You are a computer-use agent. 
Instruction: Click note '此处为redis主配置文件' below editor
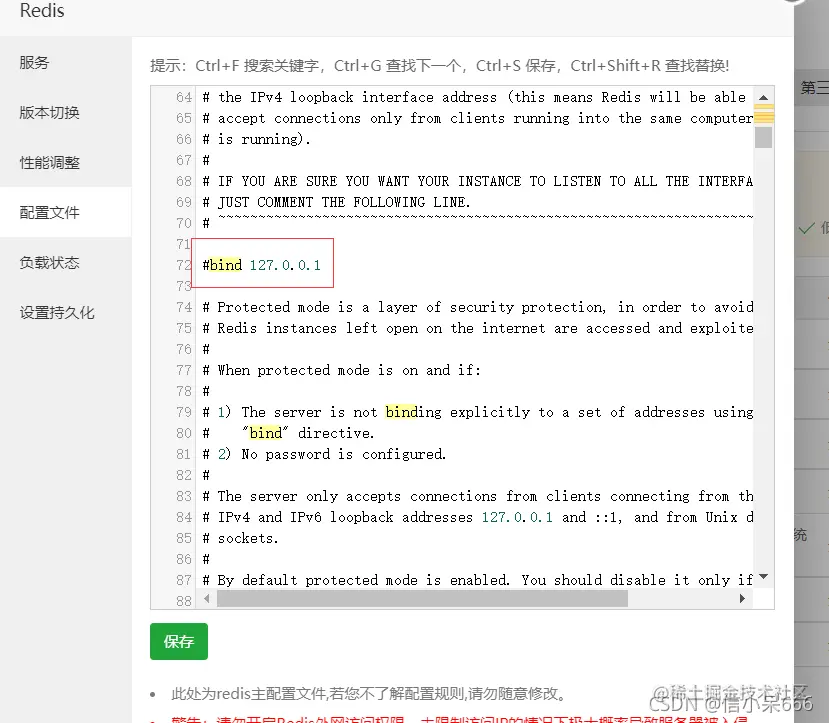[368, 693]
